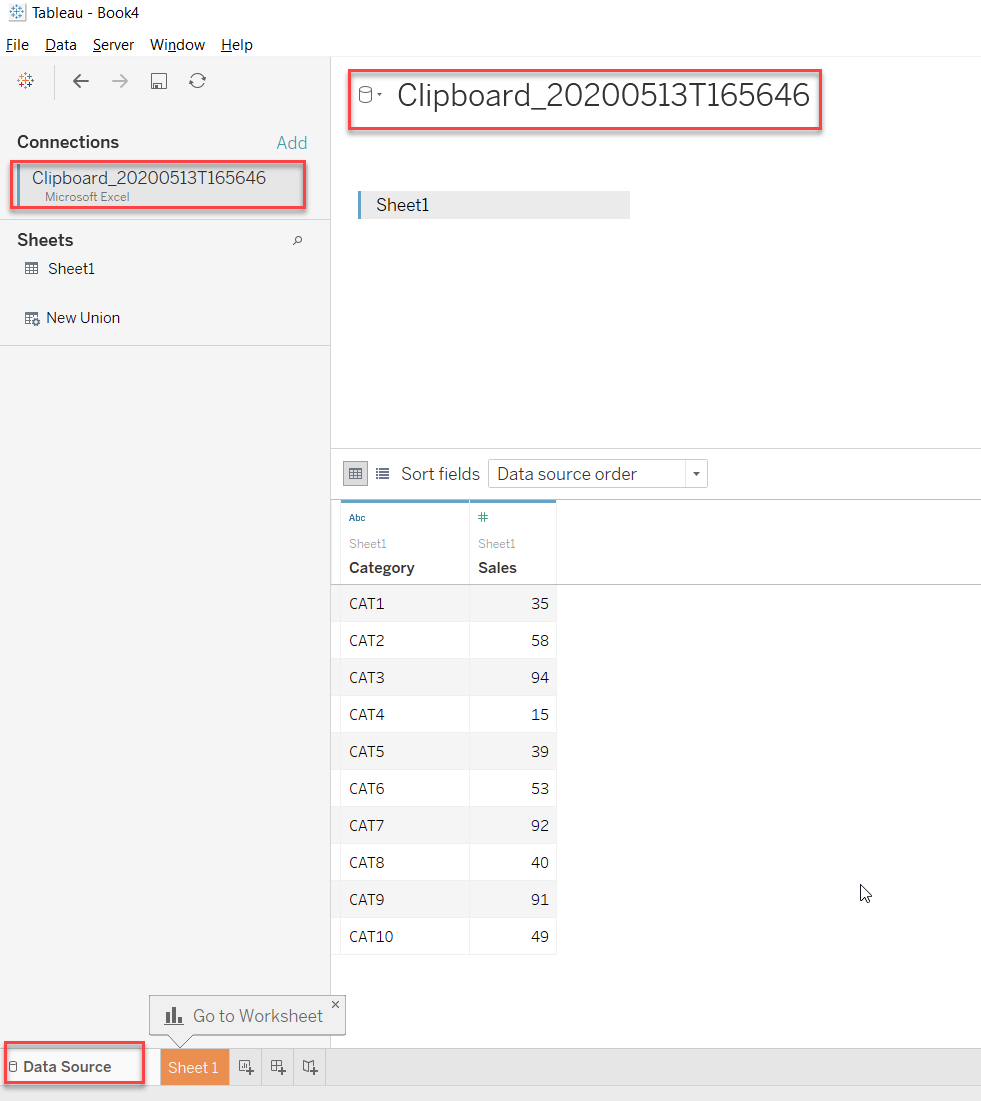Select the CAT4 cell
The height and width of the screenshot is (1101, 981).
point(405,715)
